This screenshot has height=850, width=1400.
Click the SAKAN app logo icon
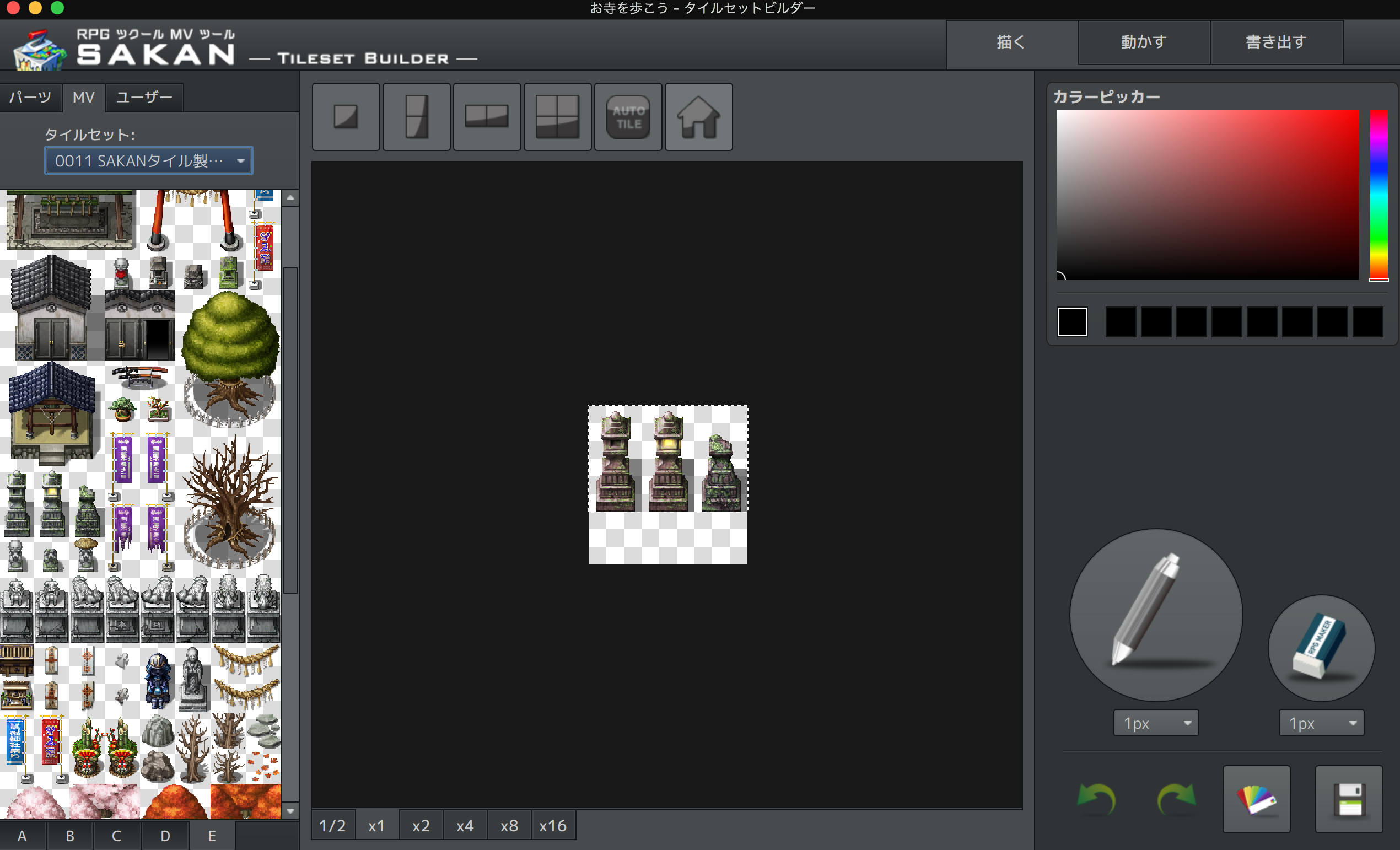(39, 51)
